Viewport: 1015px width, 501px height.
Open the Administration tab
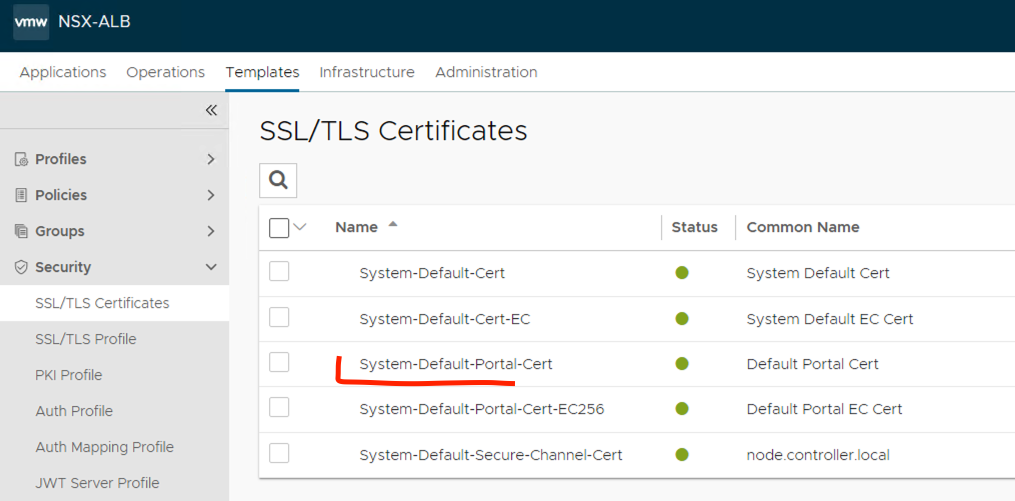click(x=486, y=72)
